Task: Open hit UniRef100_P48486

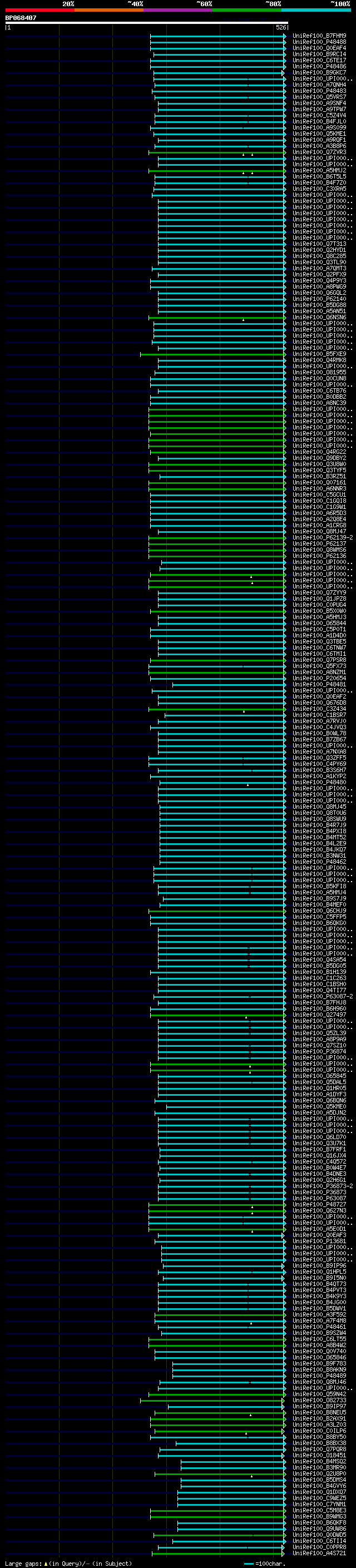Action: click(319, 66)
